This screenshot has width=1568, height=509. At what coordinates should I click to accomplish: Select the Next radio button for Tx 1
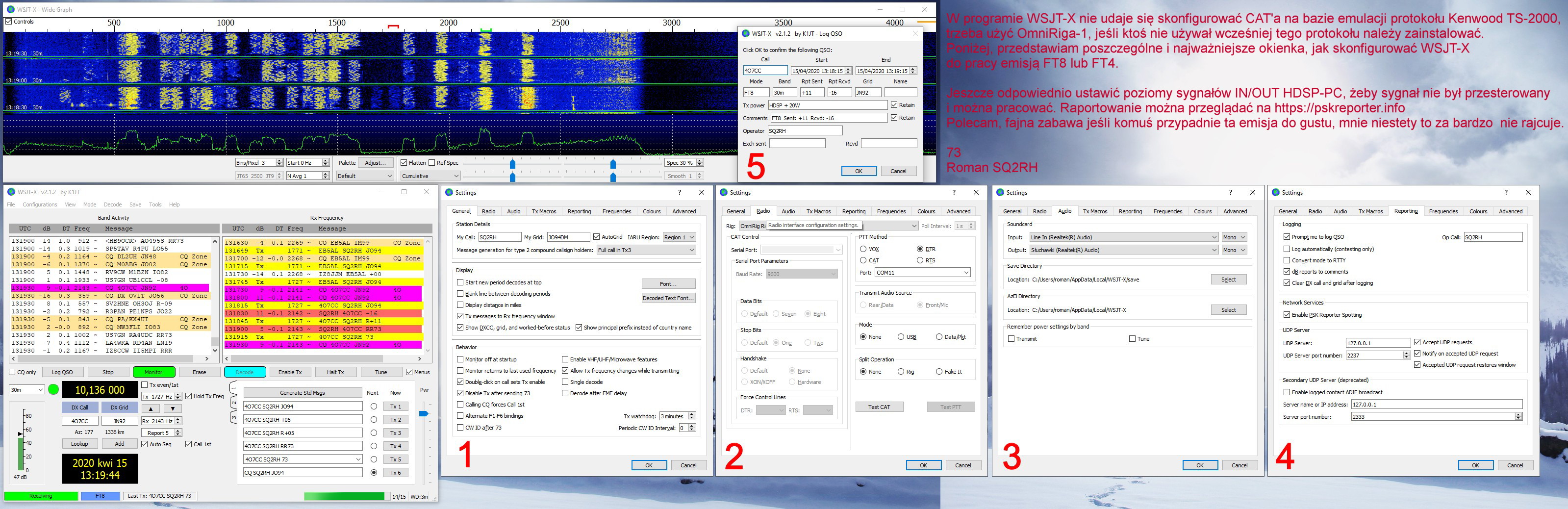(x=374, y=406)
